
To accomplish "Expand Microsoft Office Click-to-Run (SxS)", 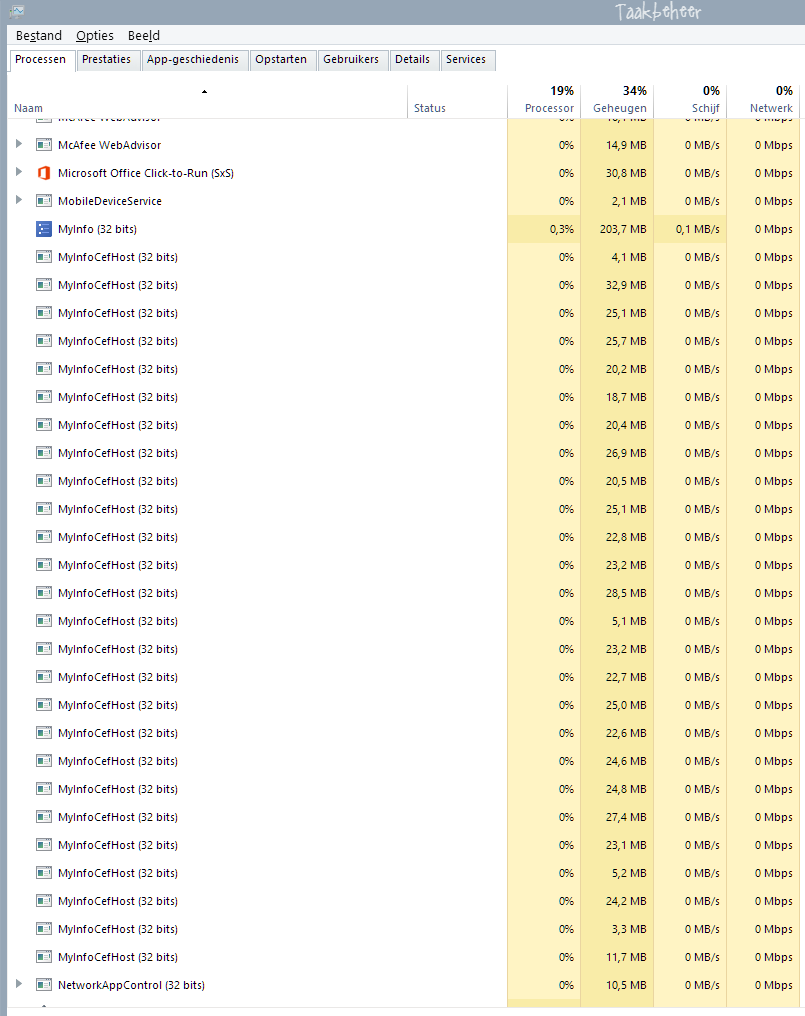I will pyautogui.click(x=18, y=172).
